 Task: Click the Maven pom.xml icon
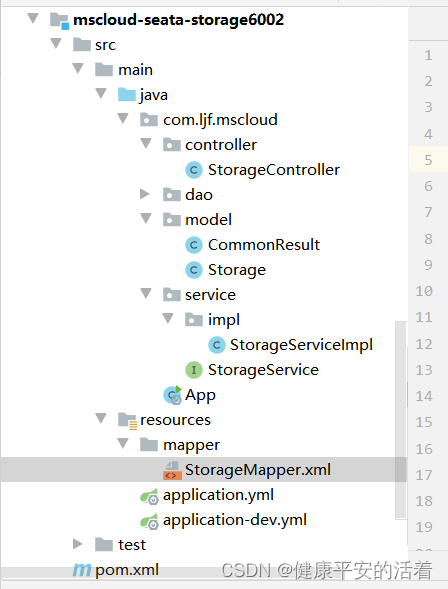click(81, 570)
